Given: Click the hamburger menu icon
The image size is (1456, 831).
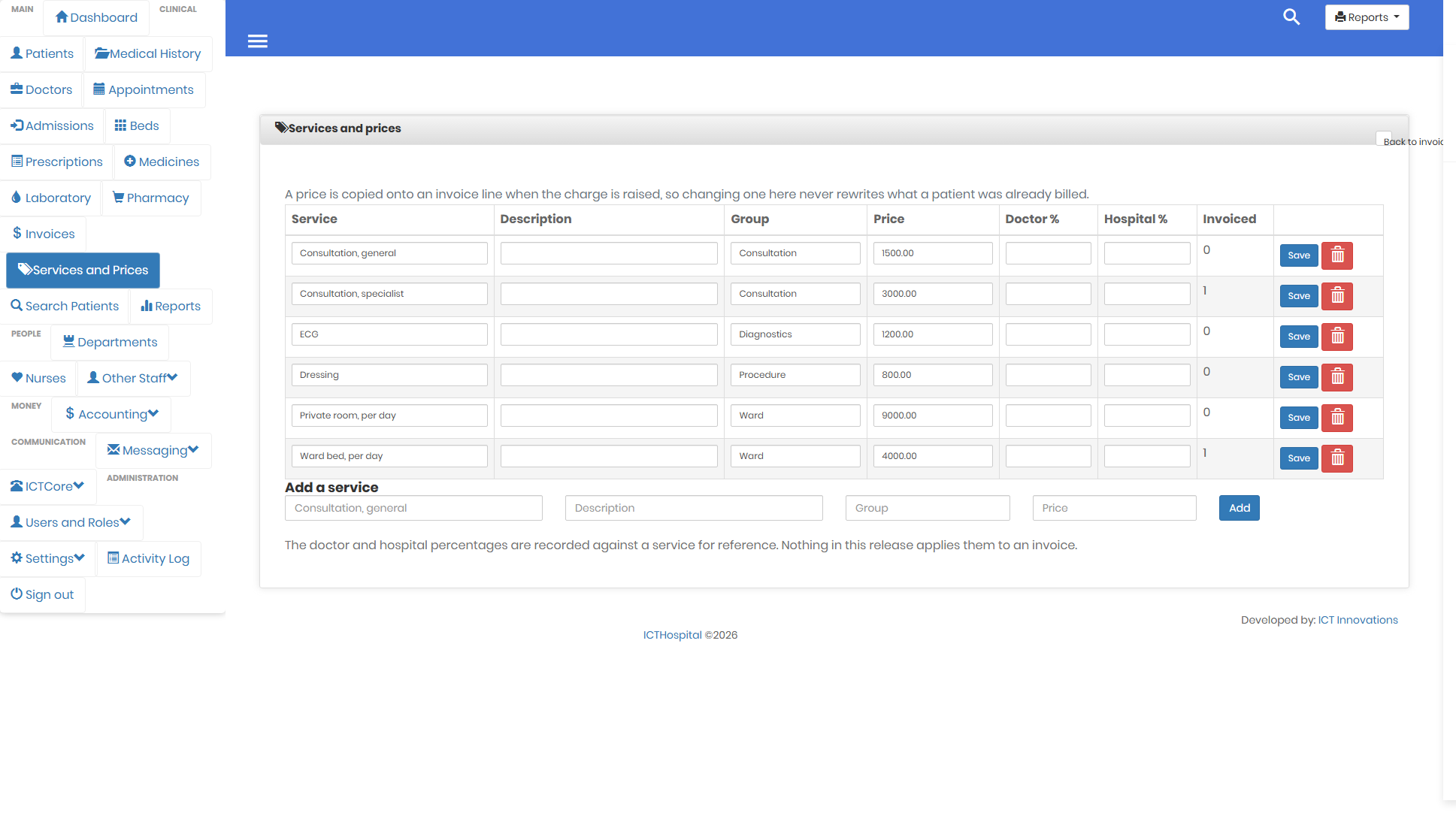Looking at the screenshot, I should click(258, 41).
